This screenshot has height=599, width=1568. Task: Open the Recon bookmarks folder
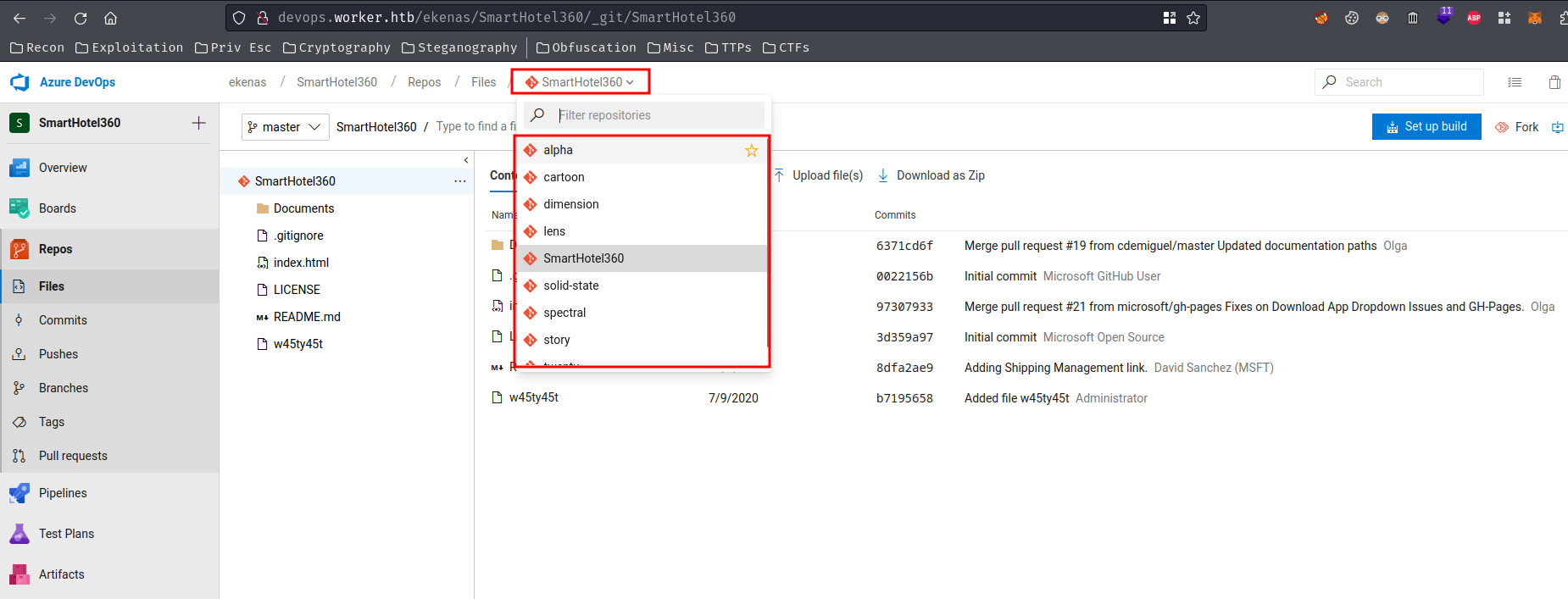(37, 47)
